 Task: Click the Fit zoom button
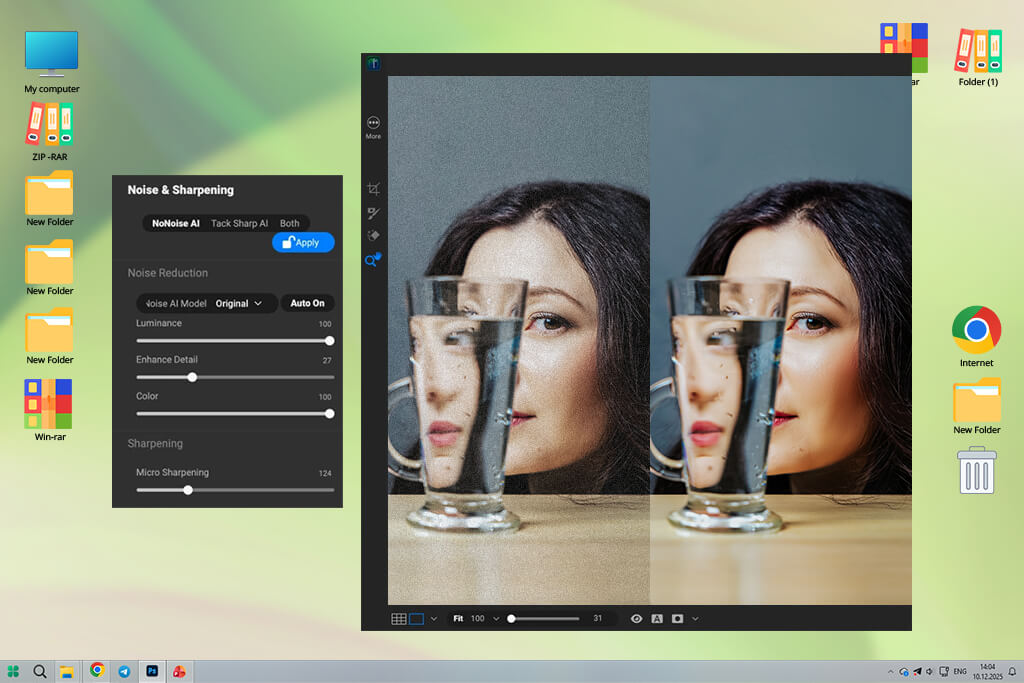tap(458, 618)
